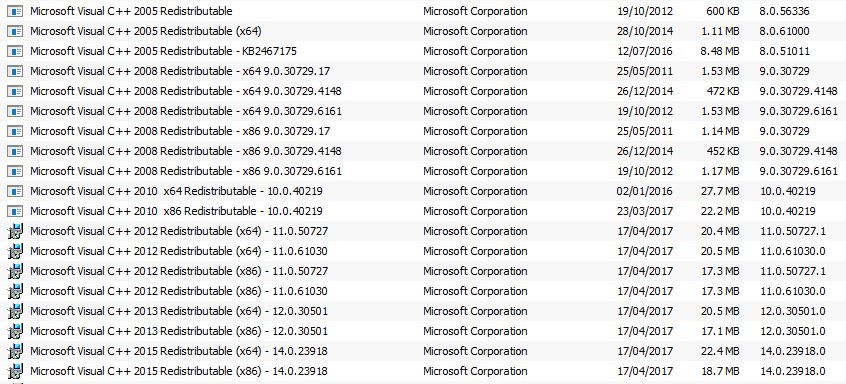Select 2012 Redistributable (x64) - 11.0.50727 name
This screenshot has width=846, height=384.
[x=179, y=231]
